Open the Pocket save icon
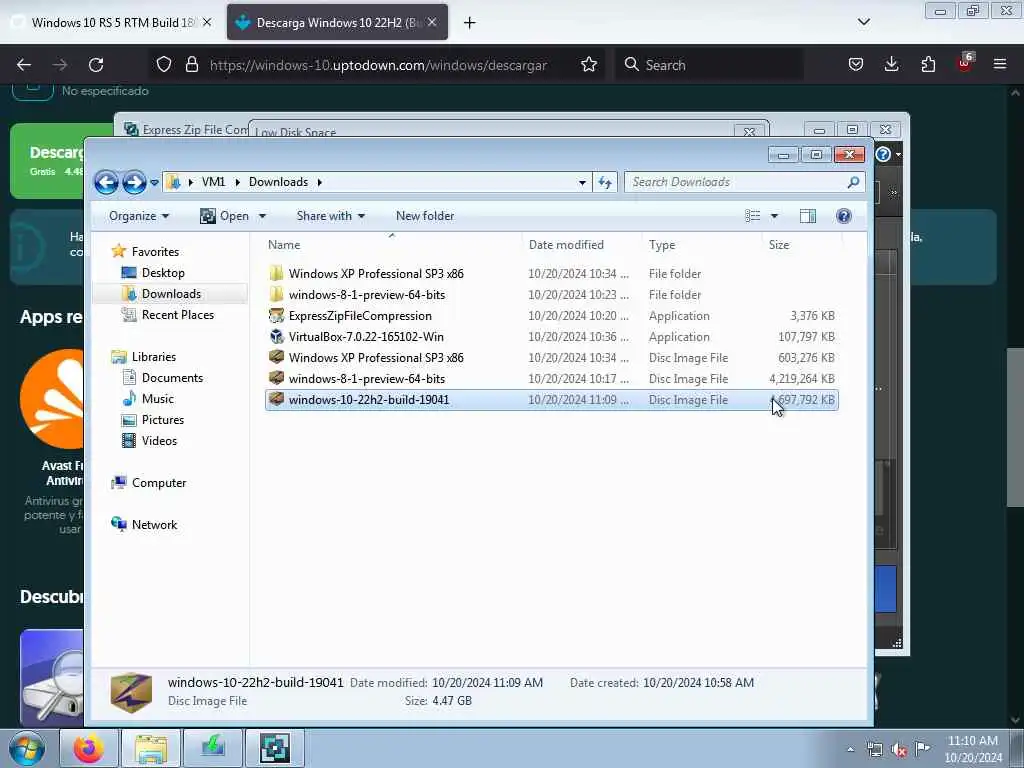1024x768 pixels. tap(856, 65)
